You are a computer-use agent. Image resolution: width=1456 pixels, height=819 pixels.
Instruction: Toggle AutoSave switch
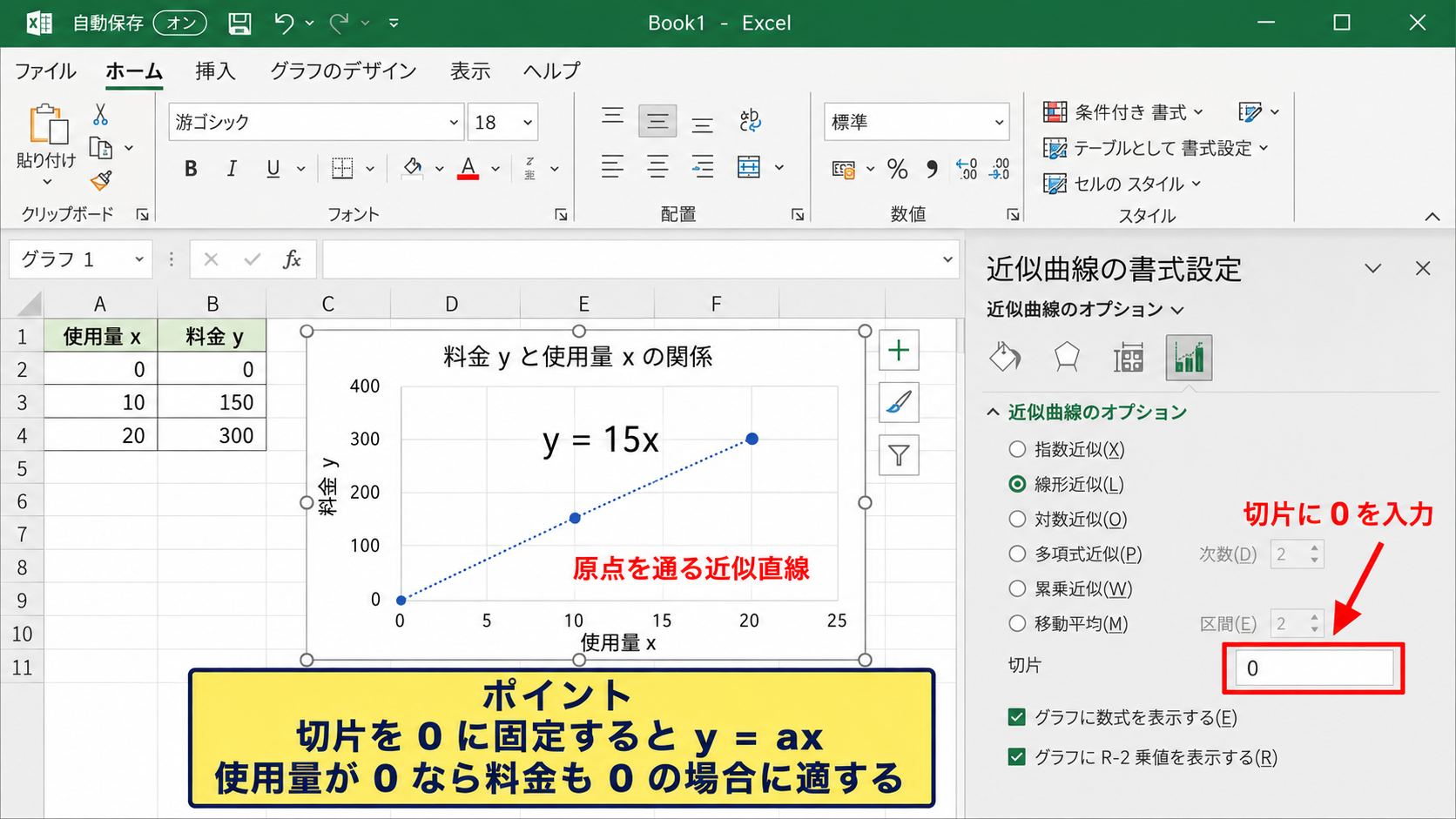[179, 23]
